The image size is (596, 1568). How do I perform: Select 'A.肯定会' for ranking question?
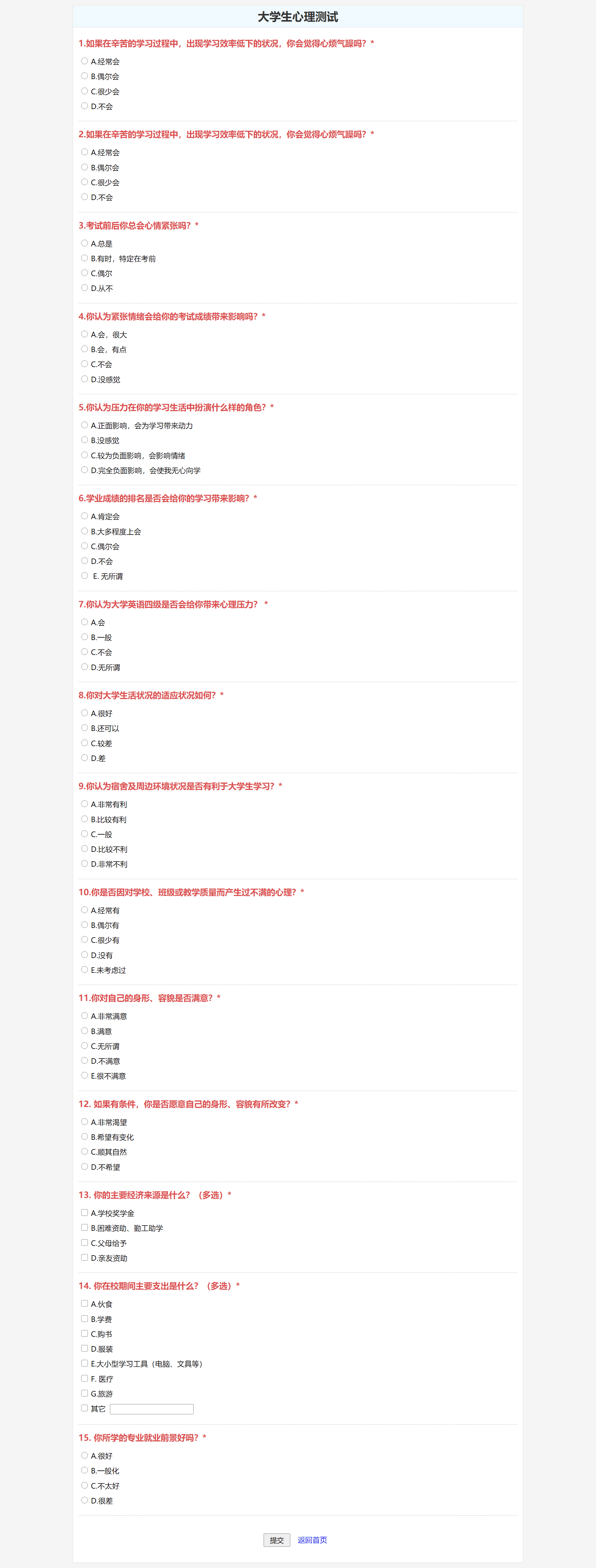(x=85, y=515)
